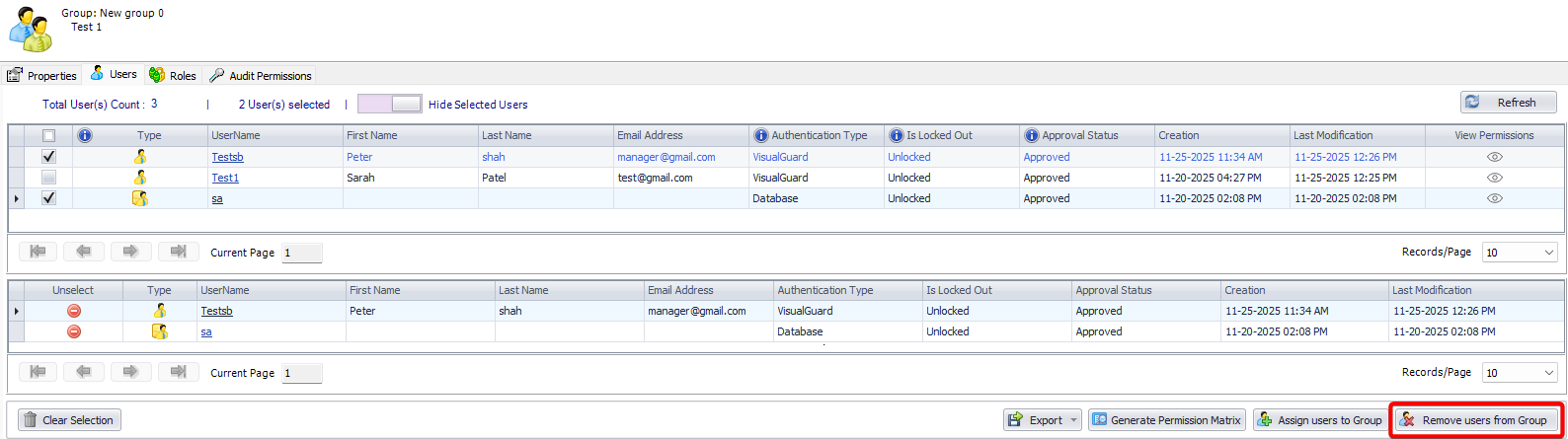Click the Test1 user type icon
The image size is (1568, 439).
(x=140, y=178)
